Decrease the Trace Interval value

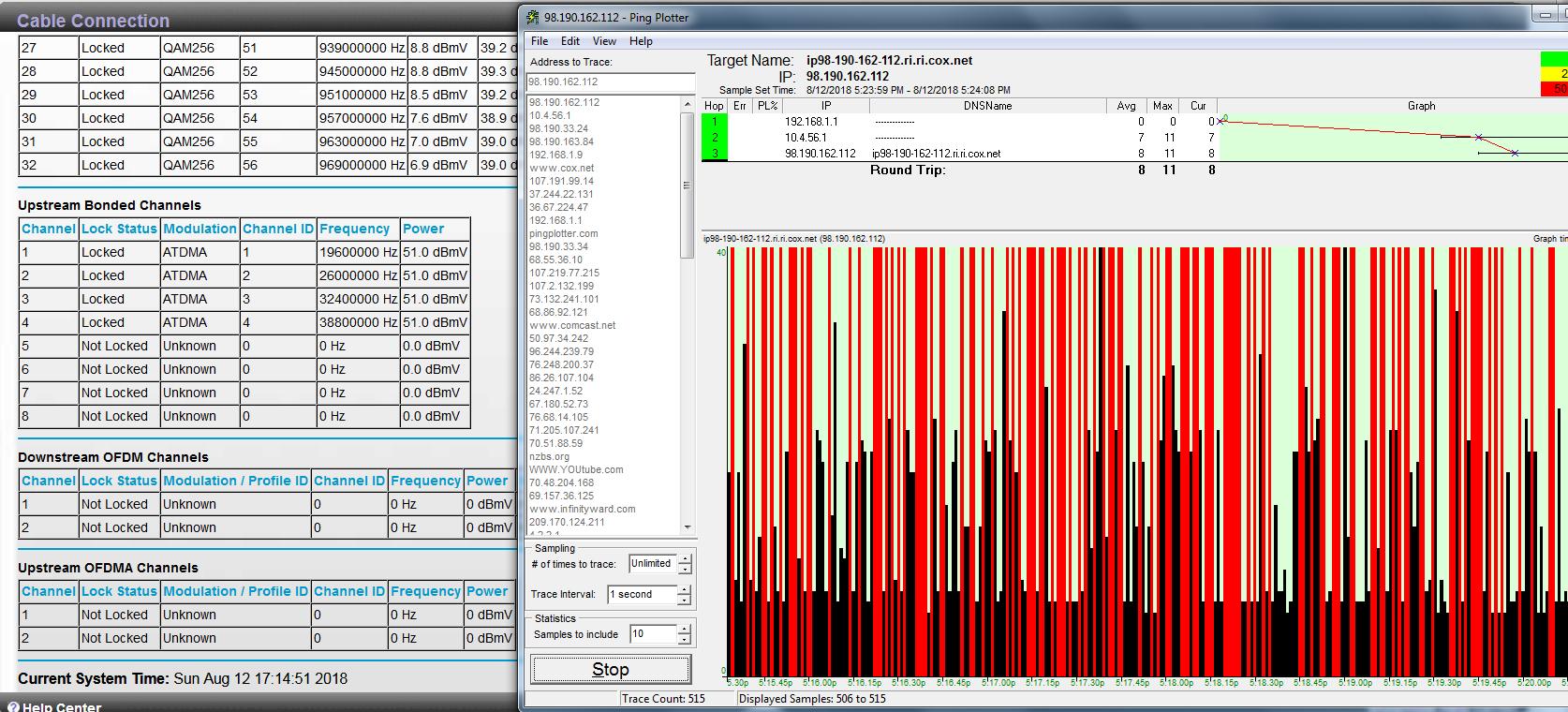pyautogui.click(x=685, y=600)
